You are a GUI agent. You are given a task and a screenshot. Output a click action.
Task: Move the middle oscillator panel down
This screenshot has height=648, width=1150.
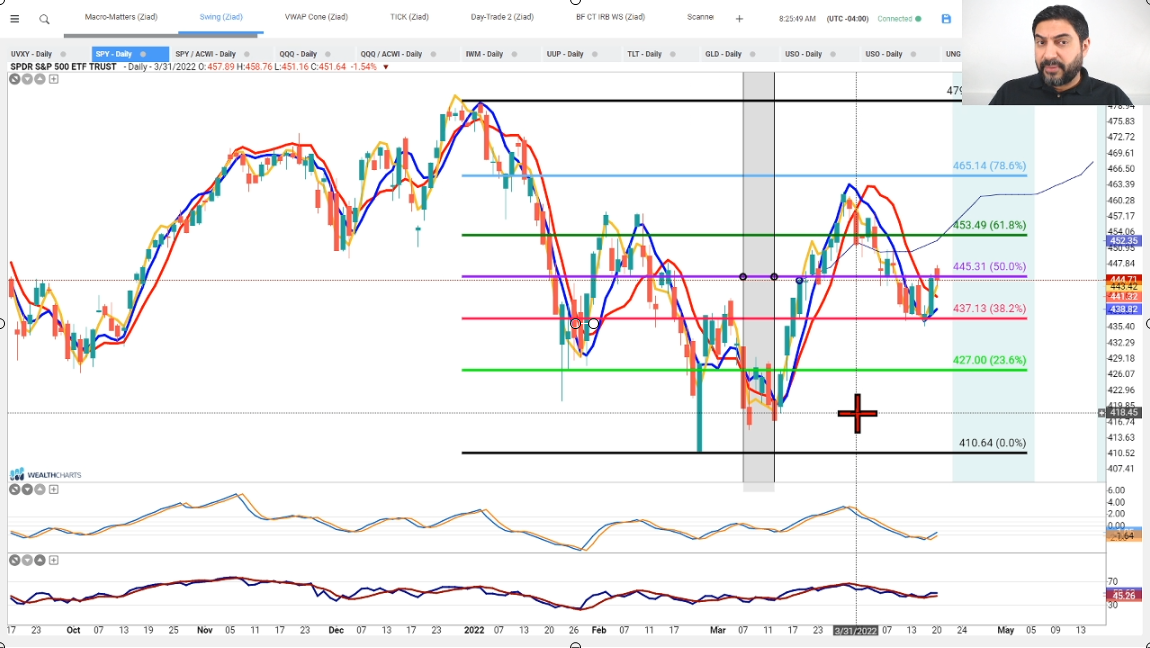pyautogui.click(x=27, y=489)
